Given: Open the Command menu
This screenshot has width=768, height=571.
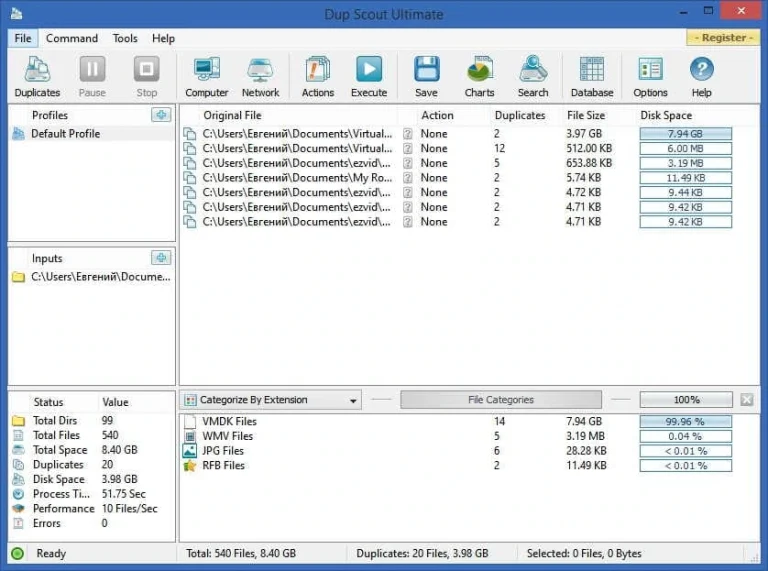Looking at the screenshot, I should tap(72, 38).
